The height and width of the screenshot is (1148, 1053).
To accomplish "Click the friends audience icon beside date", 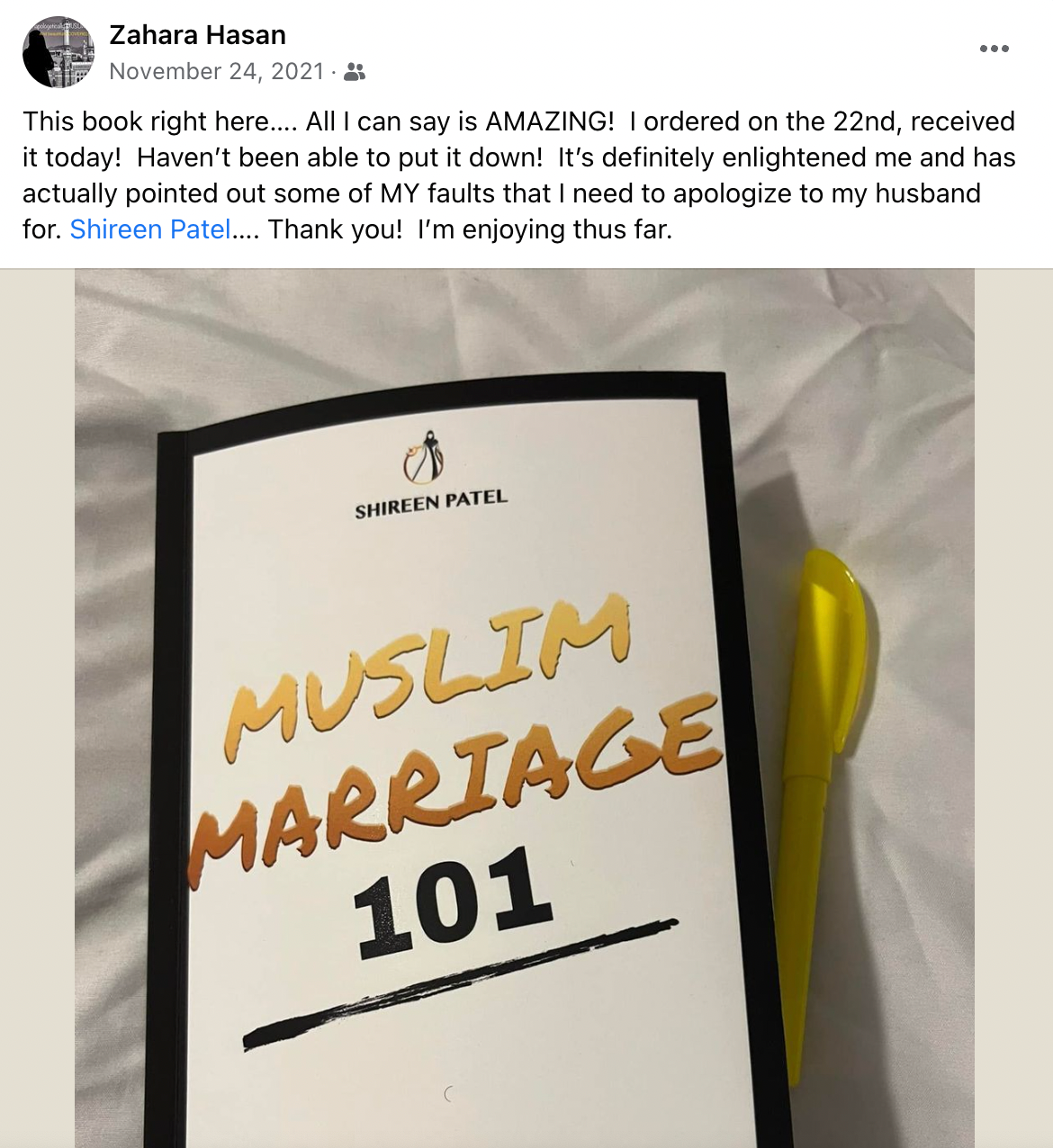I will tap(355, 72).
